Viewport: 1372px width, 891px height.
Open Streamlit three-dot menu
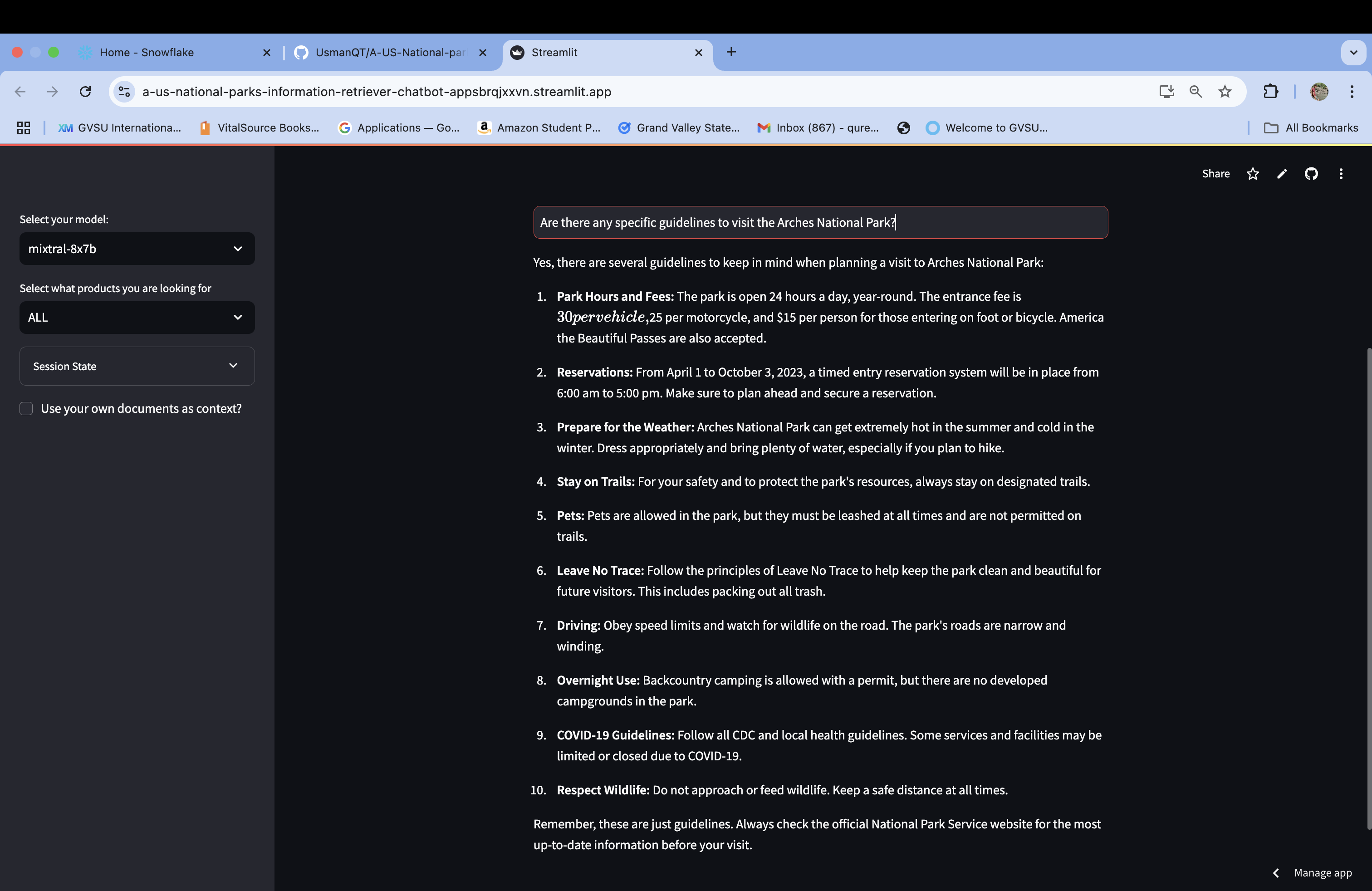pos(1341,174)
